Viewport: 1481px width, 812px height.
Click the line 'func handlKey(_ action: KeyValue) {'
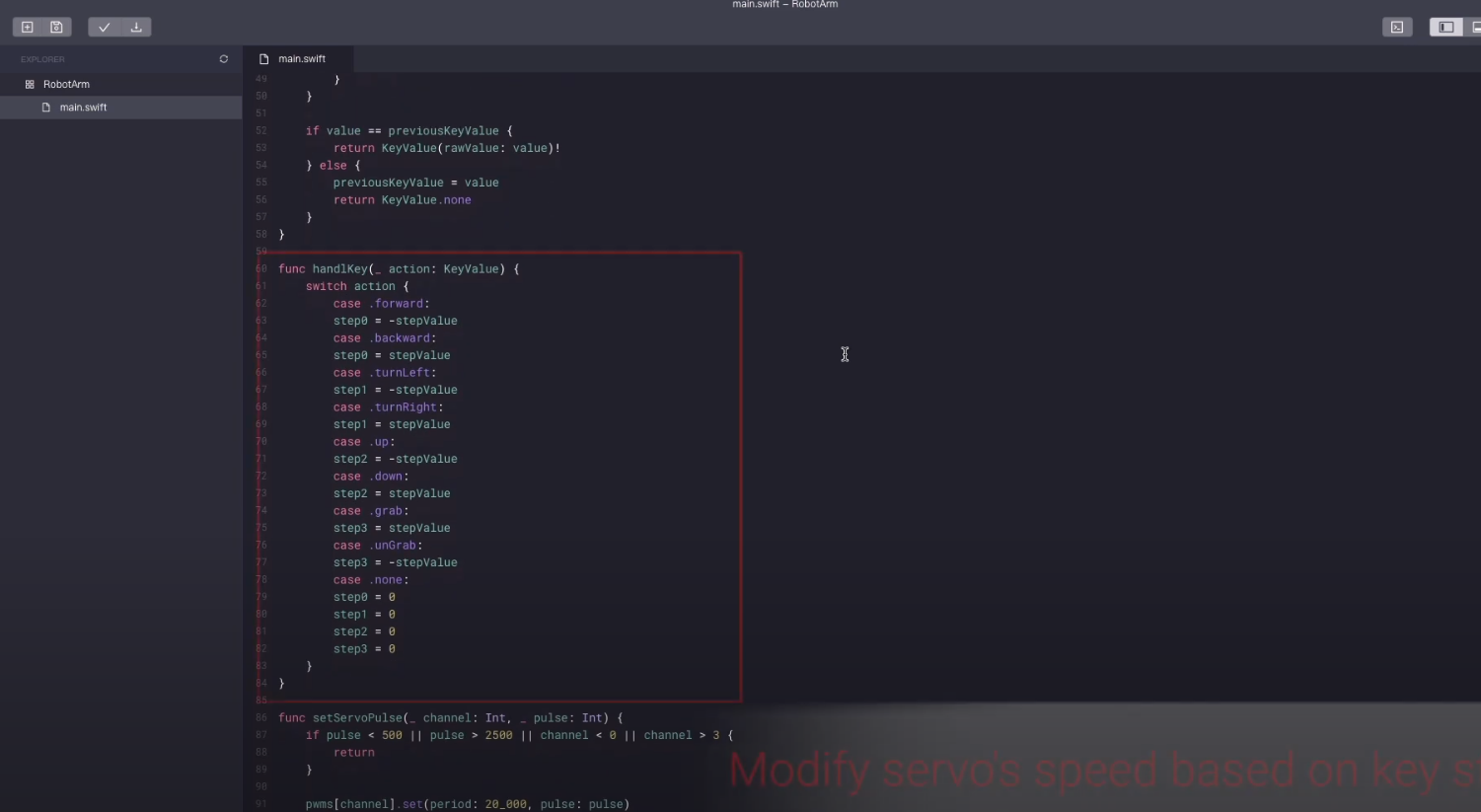(399, 268)
